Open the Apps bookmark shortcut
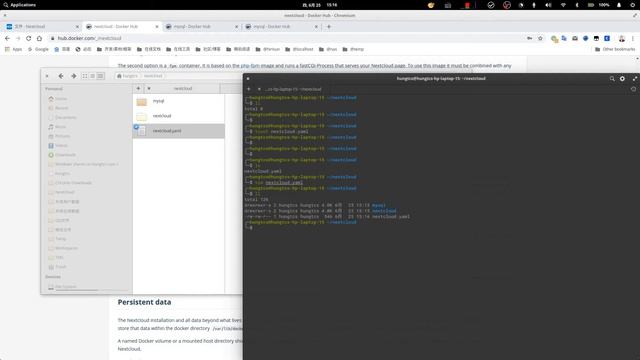 point(13,49)
